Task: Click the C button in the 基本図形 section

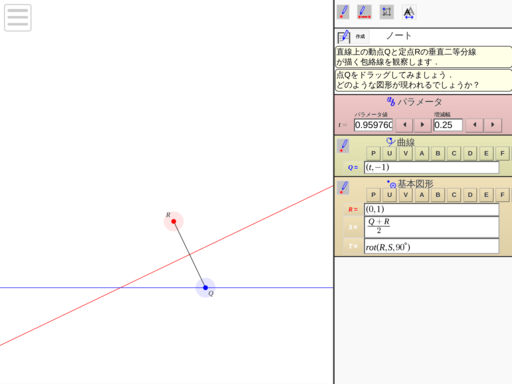Action: pyautogui.click(x=454, y=195)
